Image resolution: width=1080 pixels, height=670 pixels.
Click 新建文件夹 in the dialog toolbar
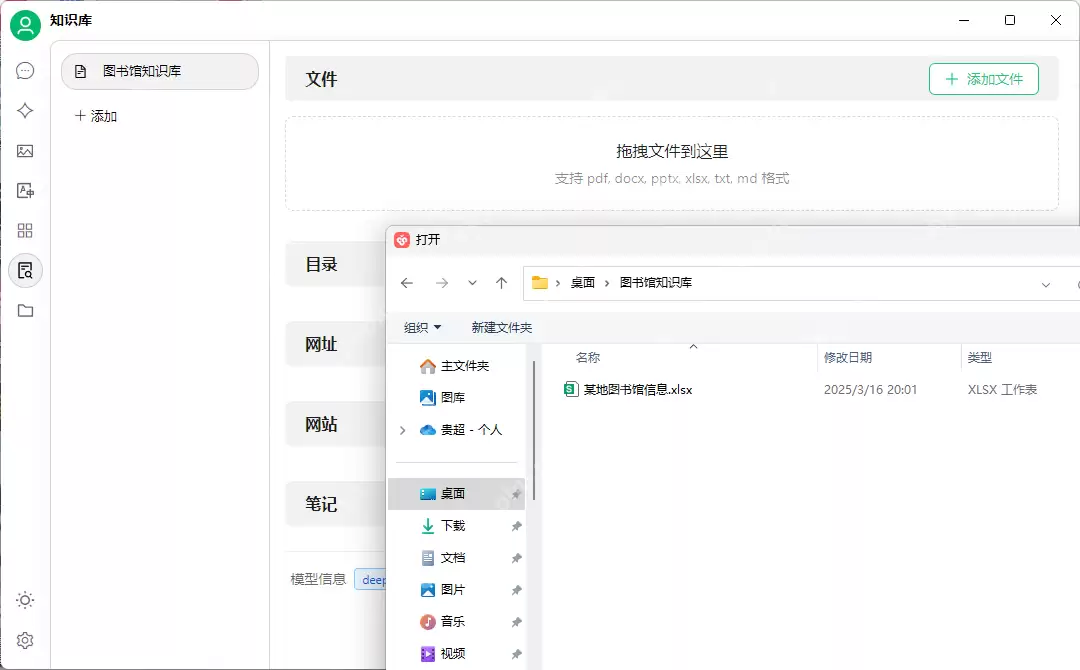[x=500, y=327]
